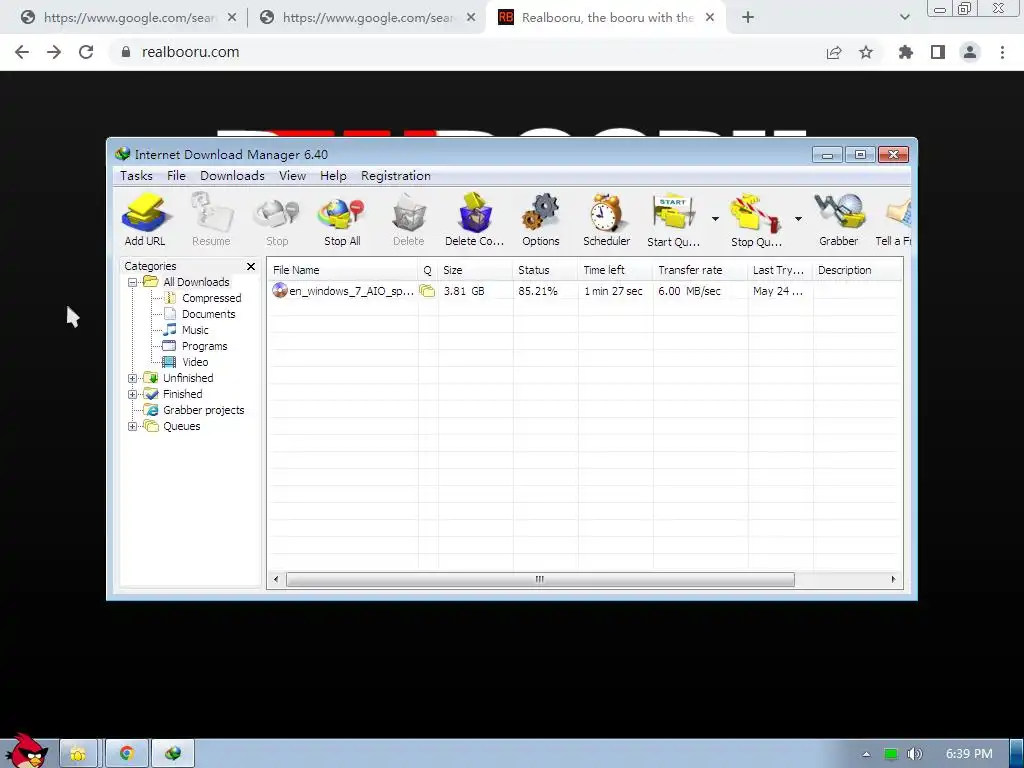Switch to first Google search tab
Image resolution: width=1024 pixels, height=768 pixels.
[x=129, y=18]
